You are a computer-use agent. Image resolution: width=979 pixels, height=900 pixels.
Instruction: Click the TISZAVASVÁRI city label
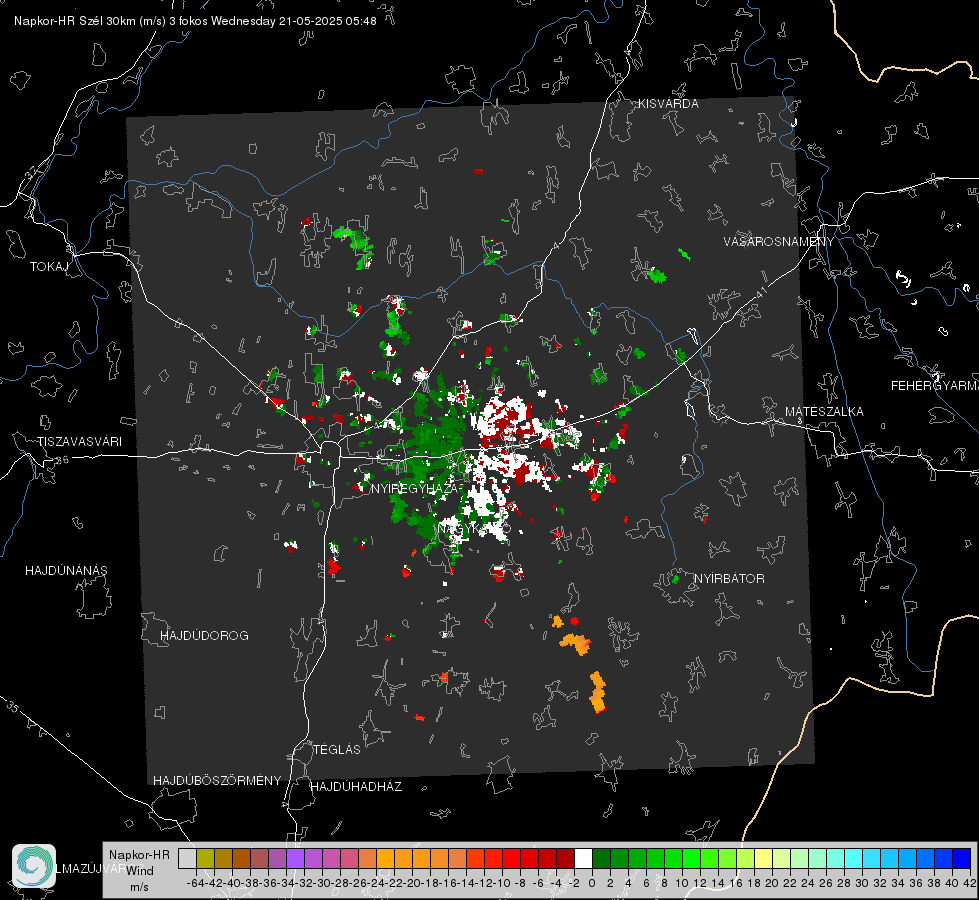79,442
